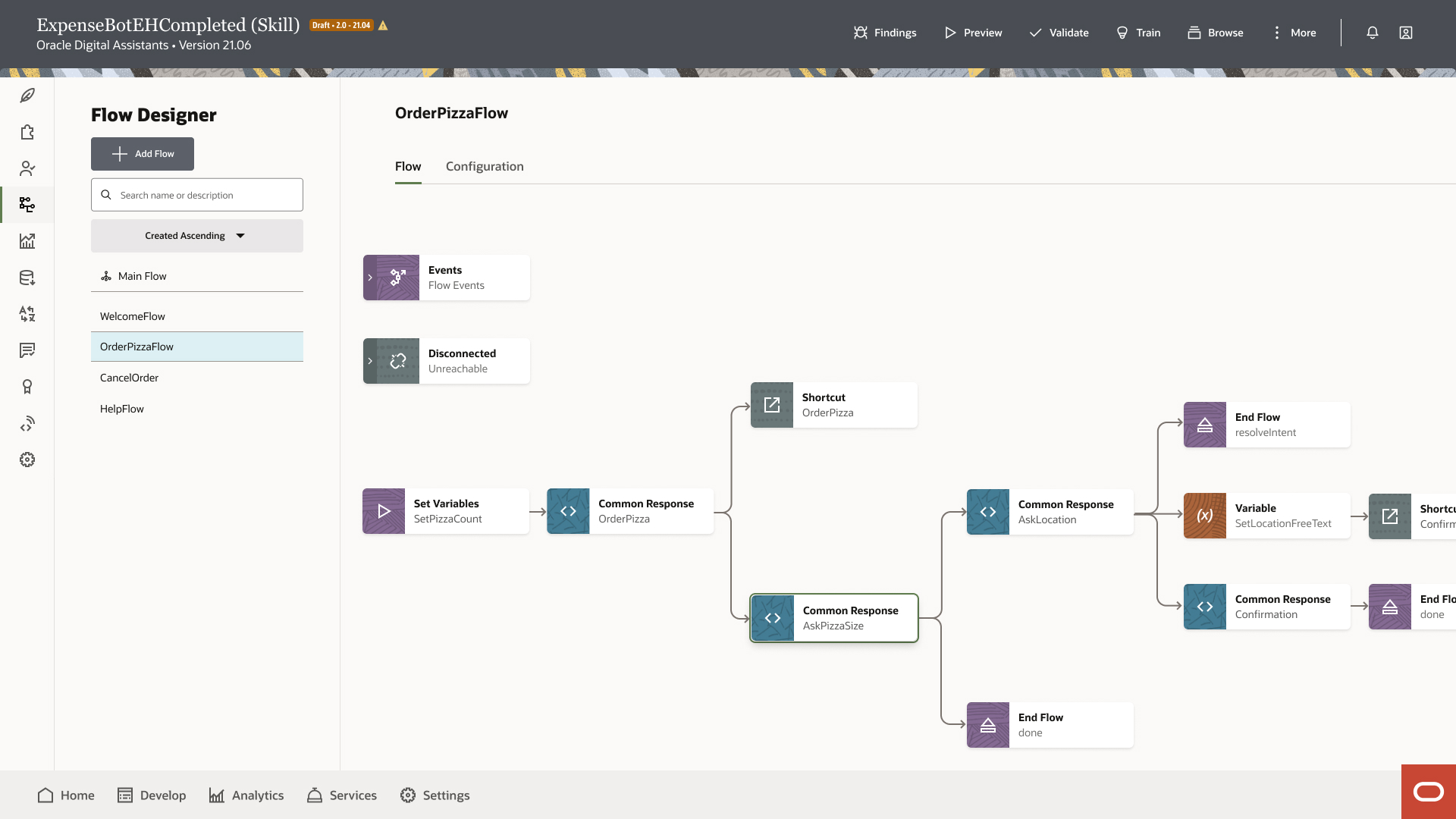This screenshot has width=1456, height=819.
Task: Click the Intents leaf icon in sidebar
Action: (27, 96)
